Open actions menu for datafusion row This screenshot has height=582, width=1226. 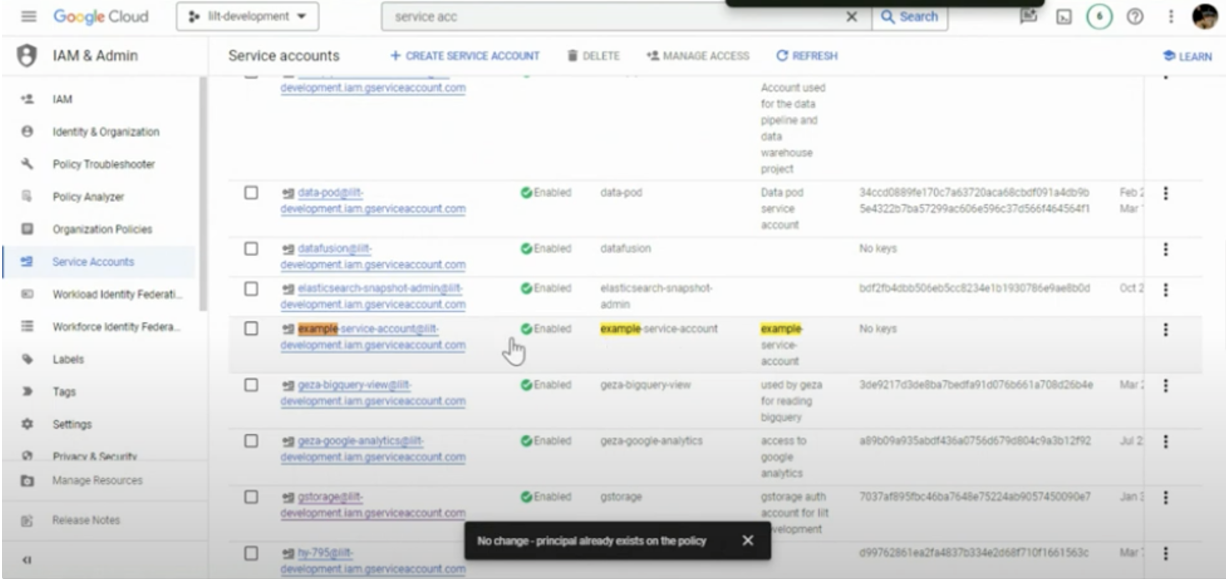[x=1166, y=249]
